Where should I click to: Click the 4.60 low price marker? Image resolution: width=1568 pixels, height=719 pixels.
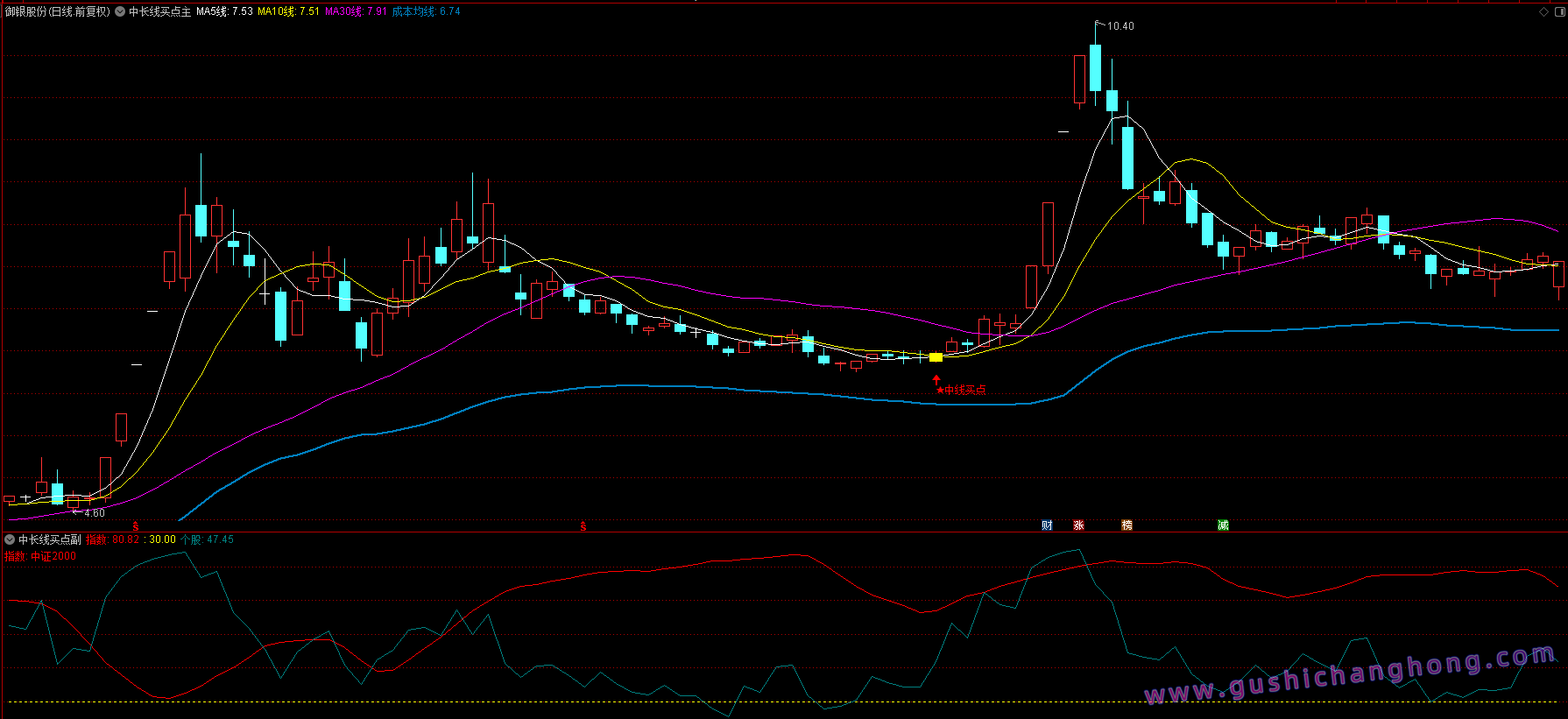[x=94, y=513]
